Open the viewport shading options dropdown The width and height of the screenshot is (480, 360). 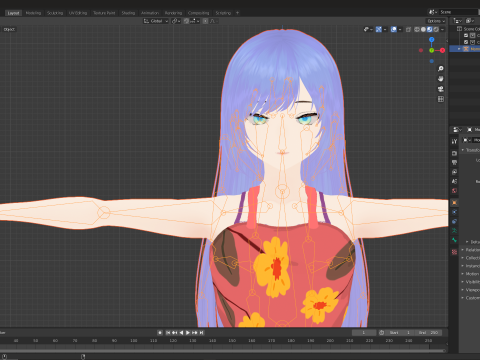442,29
